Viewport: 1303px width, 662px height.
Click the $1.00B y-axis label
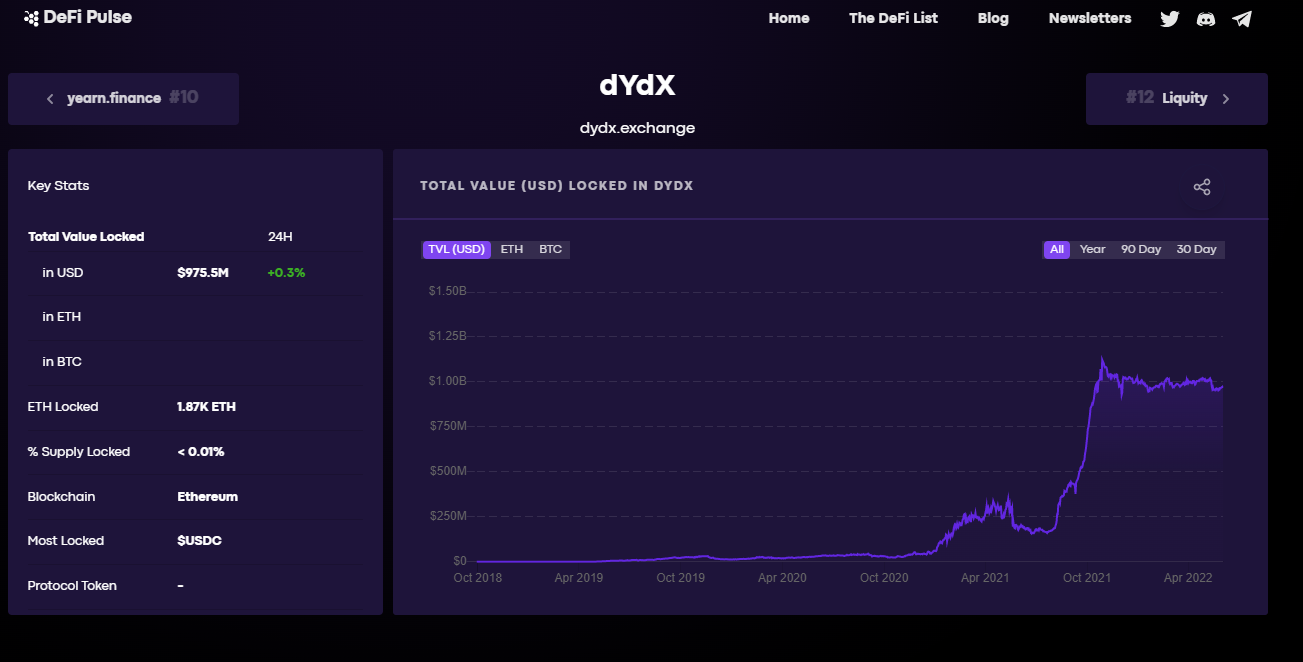[447, 381]
